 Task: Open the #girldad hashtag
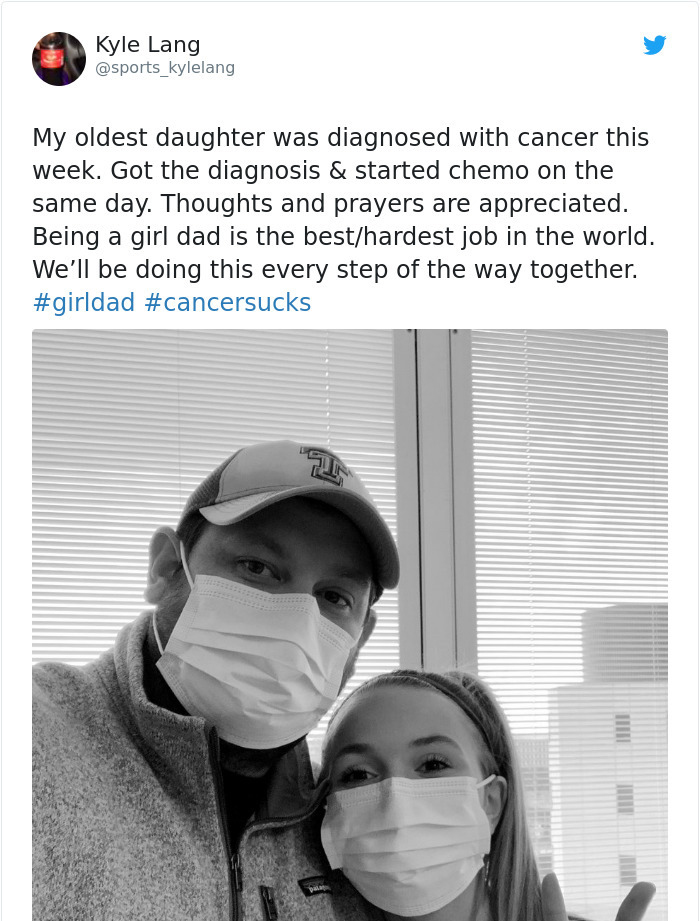tap(84, 302)
